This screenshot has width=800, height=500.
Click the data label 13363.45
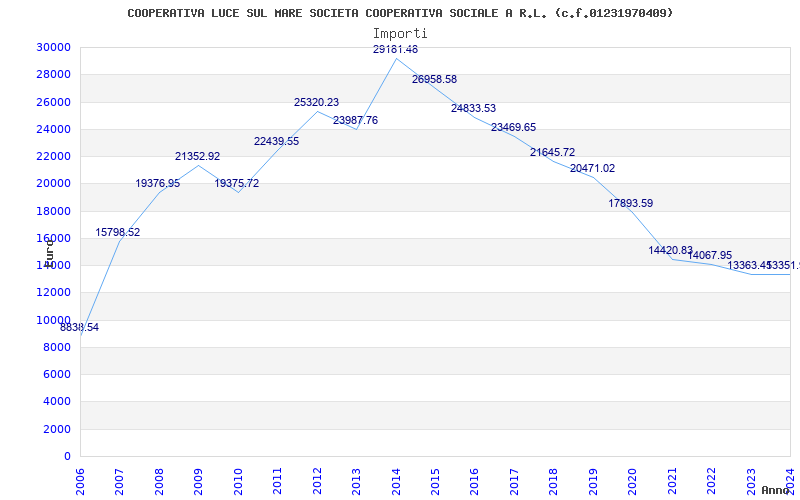(x=749, y=265)
